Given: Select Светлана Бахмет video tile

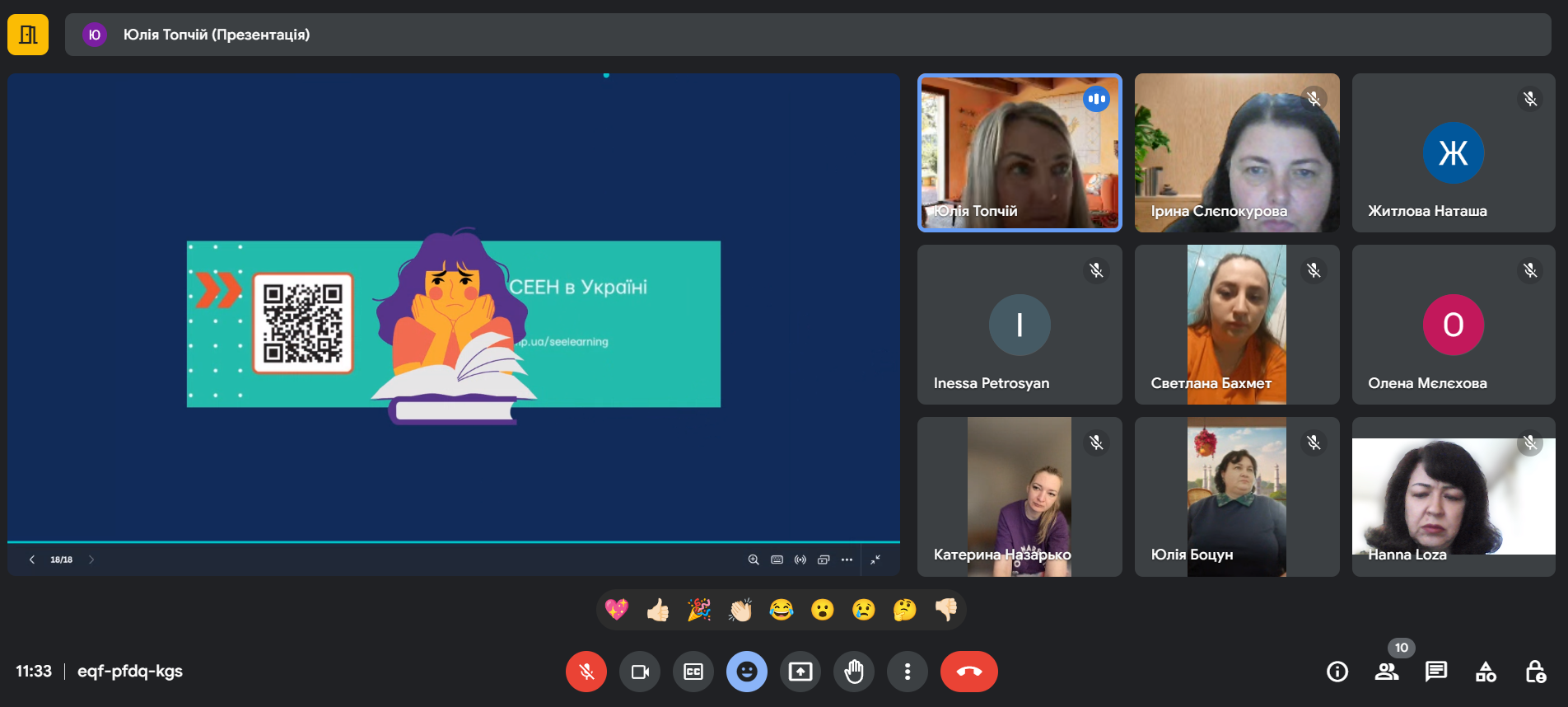Looking at the screenshot, I should (x=1236, y=325).
